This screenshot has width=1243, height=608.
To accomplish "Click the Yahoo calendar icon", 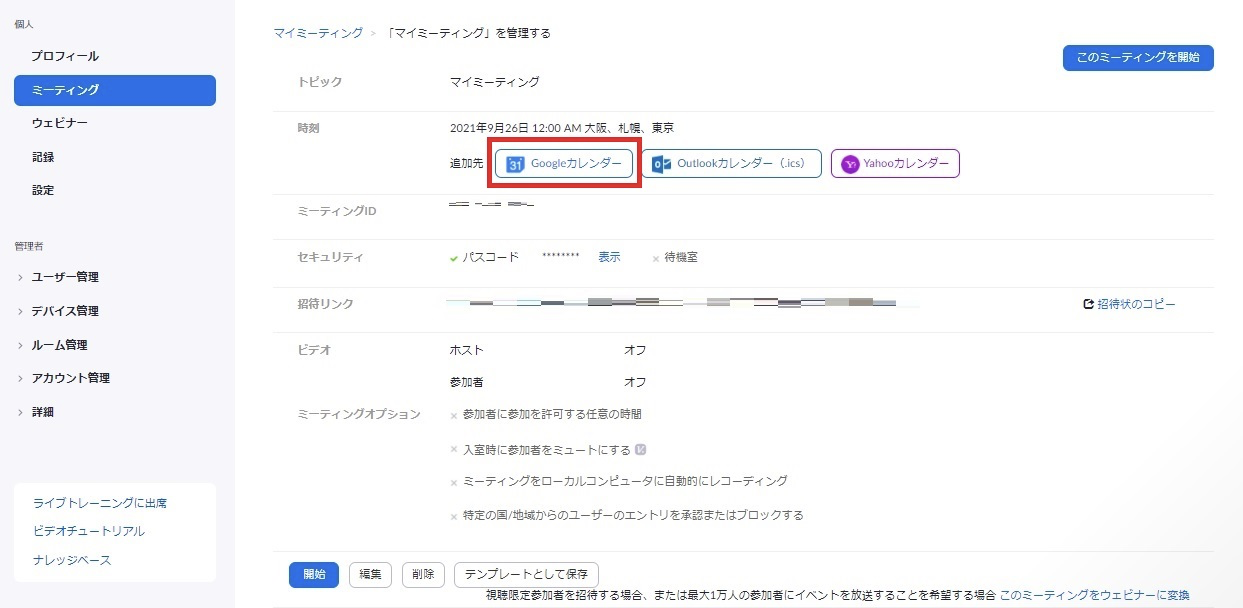I will pos(850,164).
